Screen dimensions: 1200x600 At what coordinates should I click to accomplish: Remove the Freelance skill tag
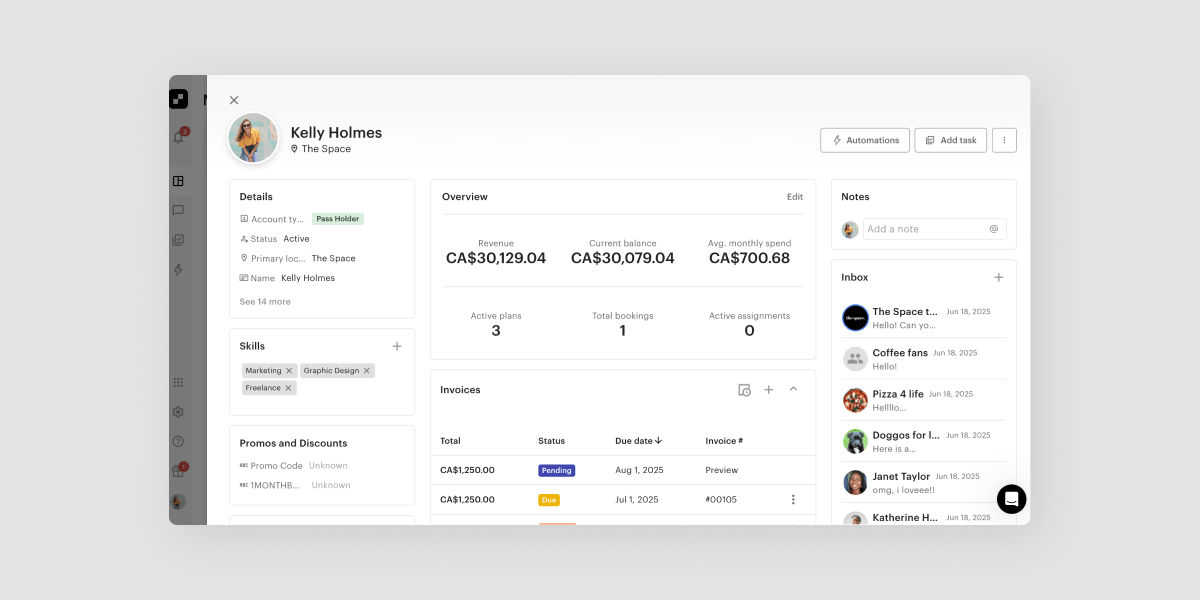tap(288, 388)
